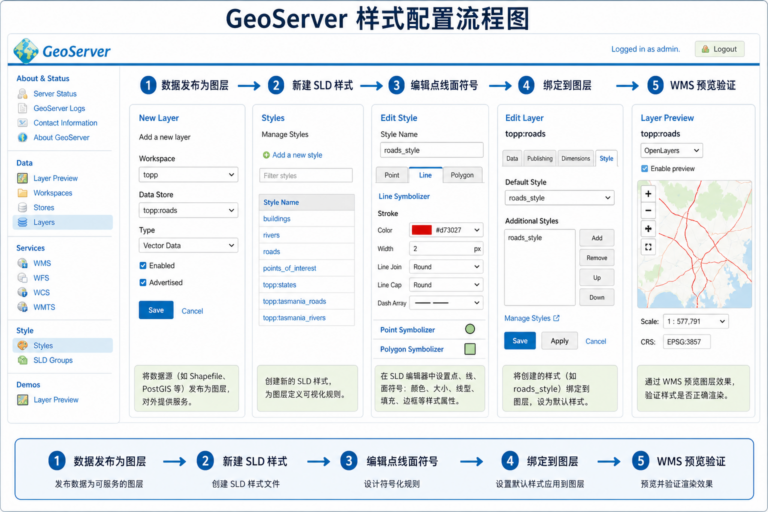Switch to the Point symbolizer tab

[392, 175]
